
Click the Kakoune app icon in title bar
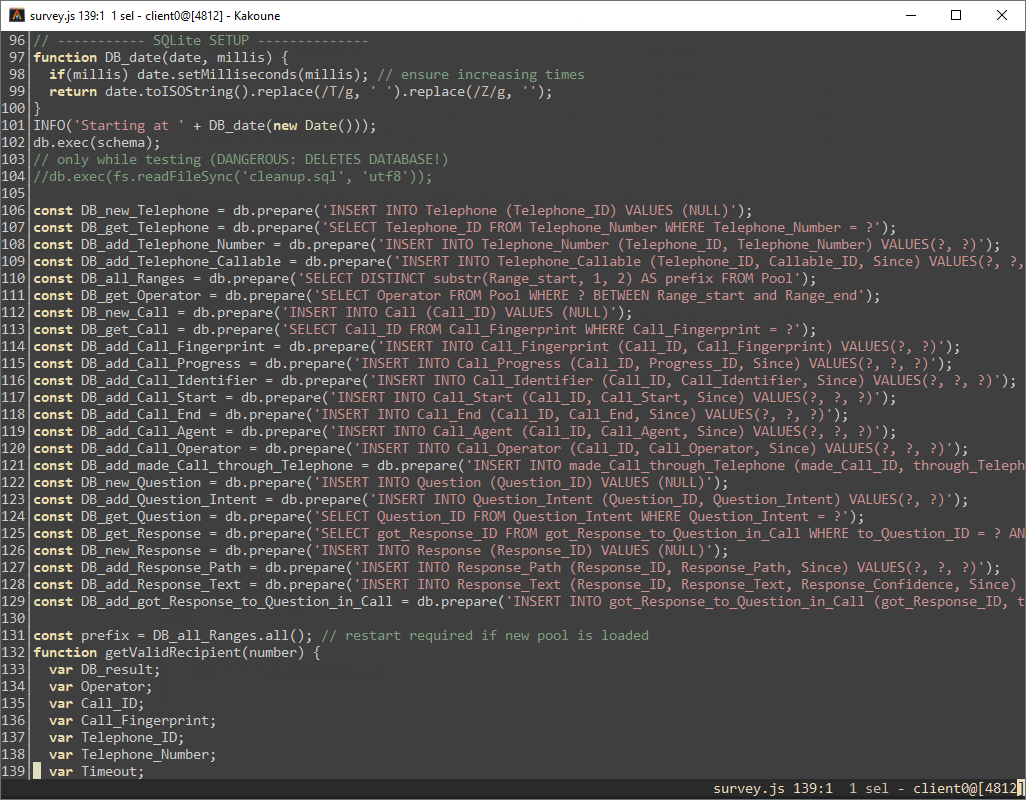(17, 15)
